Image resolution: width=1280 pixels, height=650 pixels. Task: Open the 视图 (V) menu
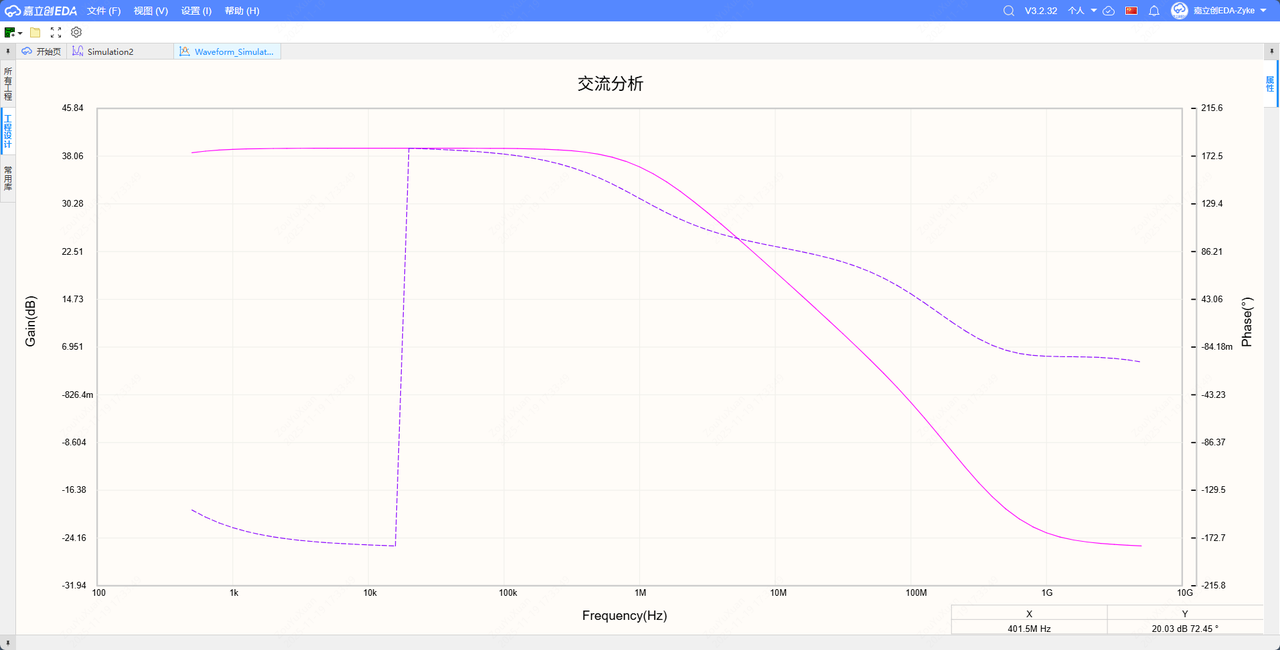click(150, 10)
